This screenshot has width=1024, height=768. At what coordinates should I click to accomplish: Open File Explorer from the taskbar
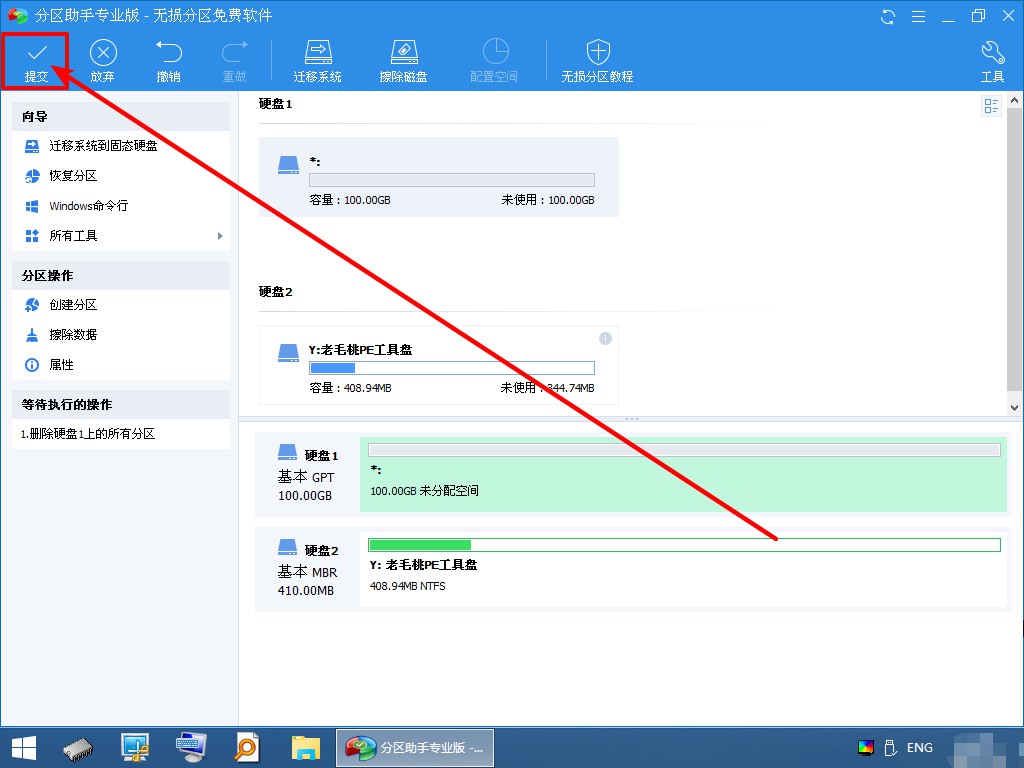(306, 748)
